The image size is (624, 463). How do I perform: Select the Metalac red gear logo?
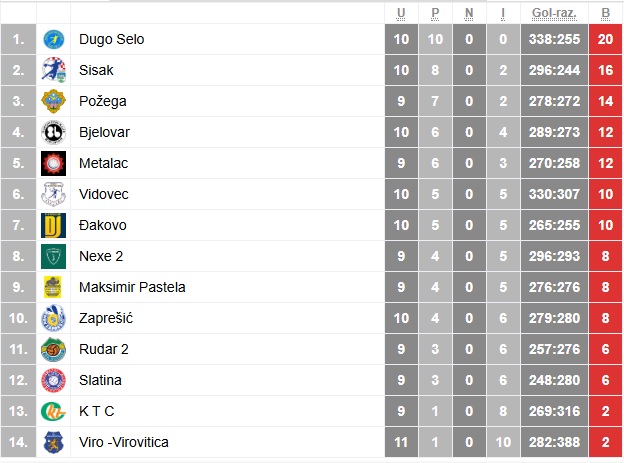(x=53, y=163)
